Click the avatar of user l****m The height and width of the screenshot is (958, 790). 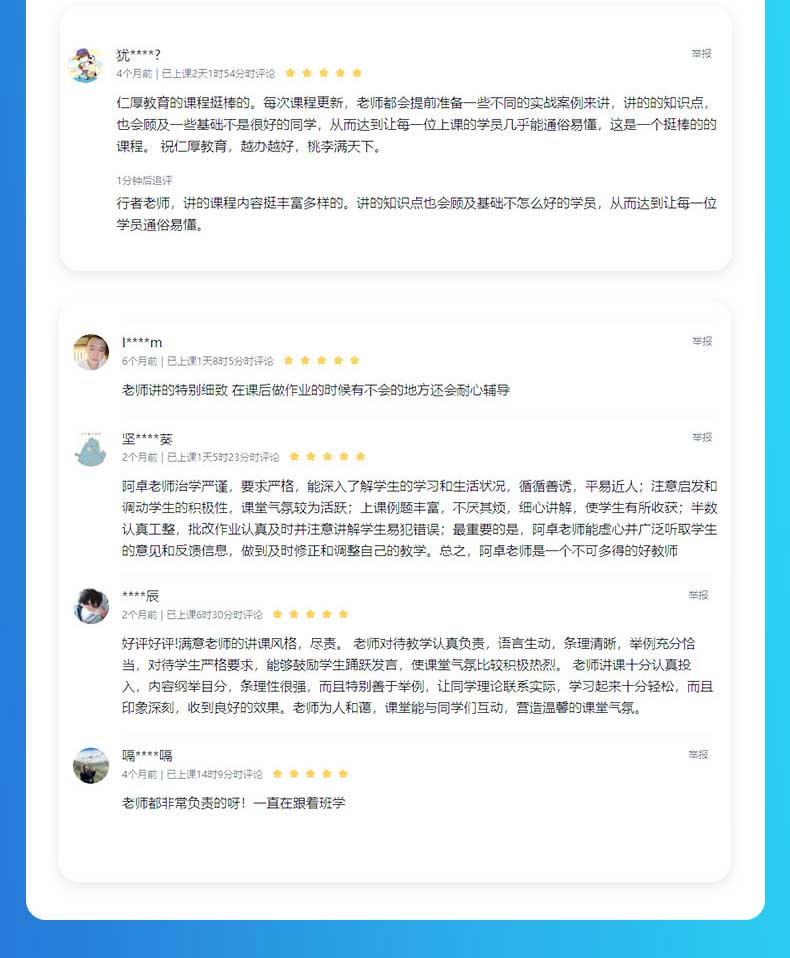[91, 352]
